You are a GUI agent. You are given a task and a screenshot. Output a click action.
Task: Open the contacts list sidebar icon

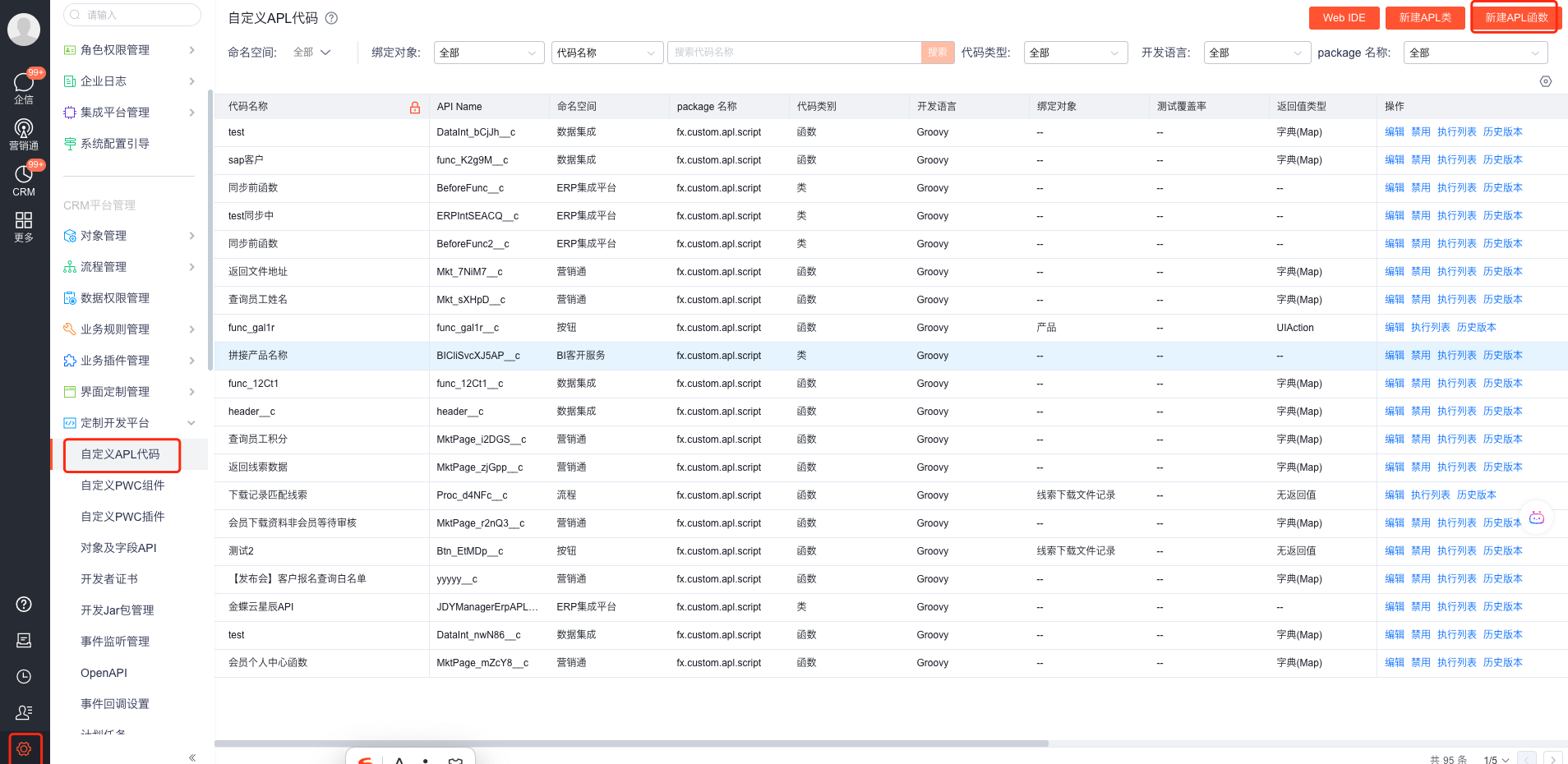(x=24, y=712)
